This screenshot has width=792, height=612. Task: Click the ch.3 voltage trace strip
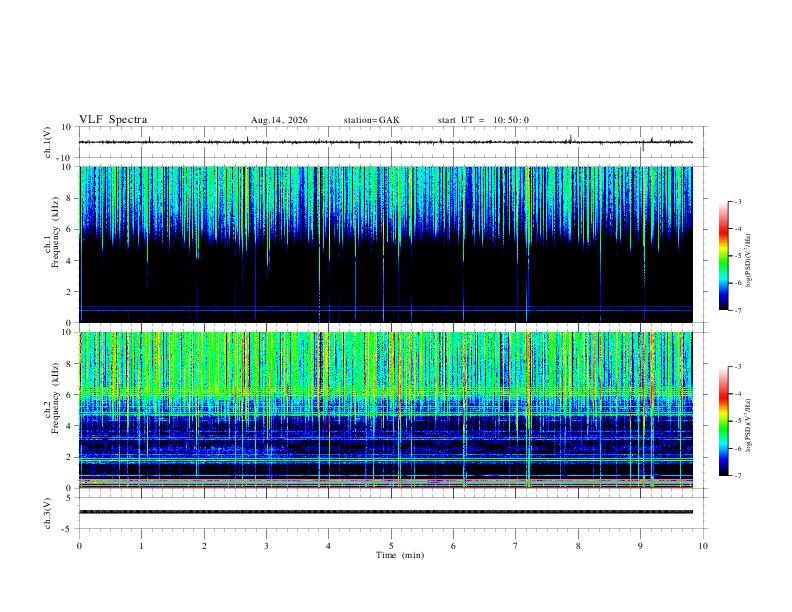[386, 512]
